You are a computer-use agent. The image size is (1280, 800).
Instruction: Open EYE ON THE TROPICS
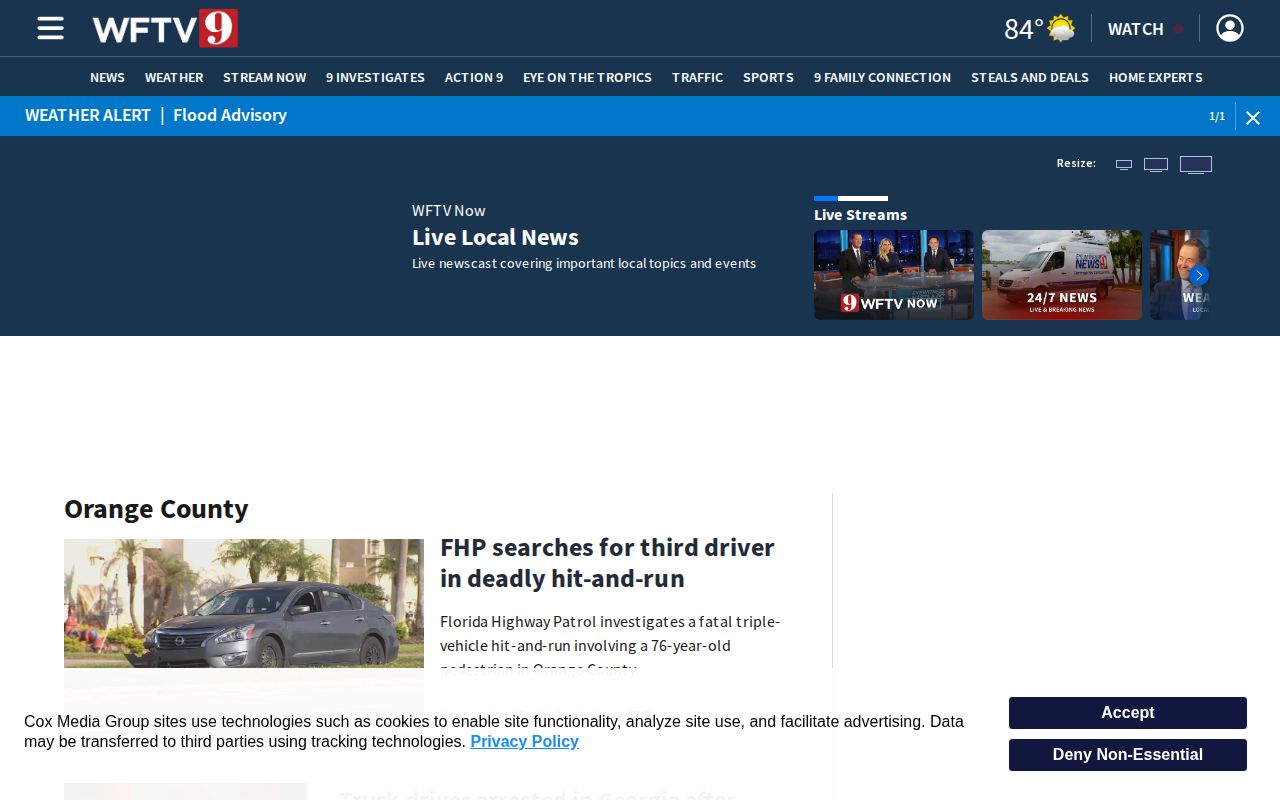[587, 77]
